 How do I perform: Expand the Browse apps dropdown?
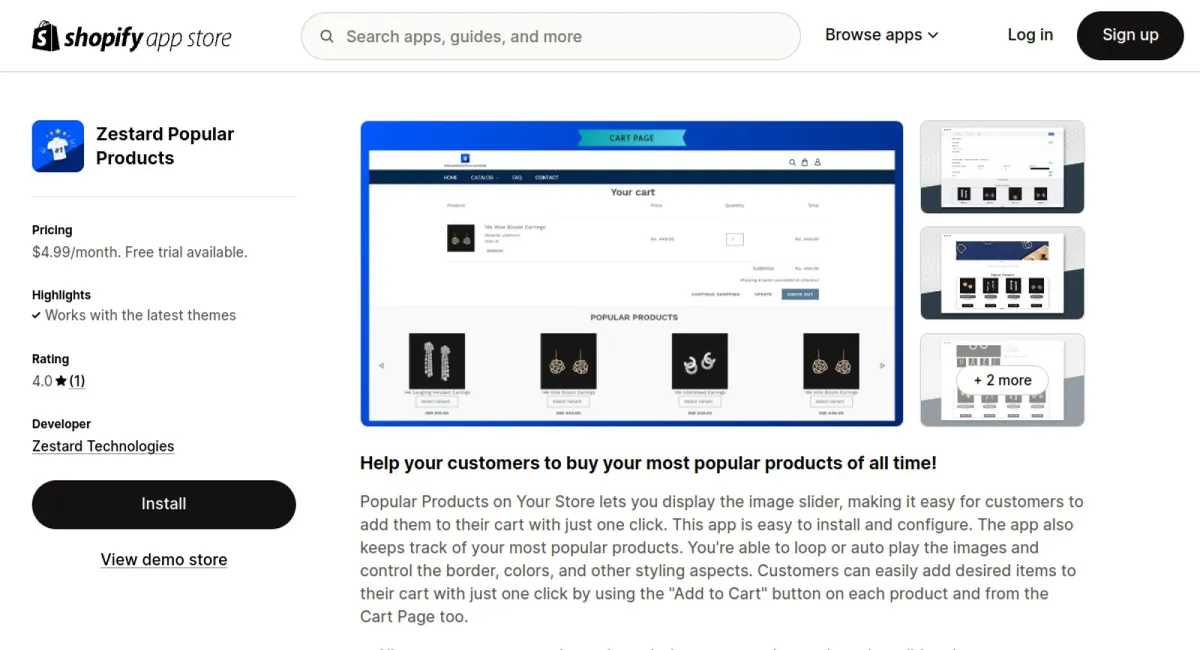882,35
